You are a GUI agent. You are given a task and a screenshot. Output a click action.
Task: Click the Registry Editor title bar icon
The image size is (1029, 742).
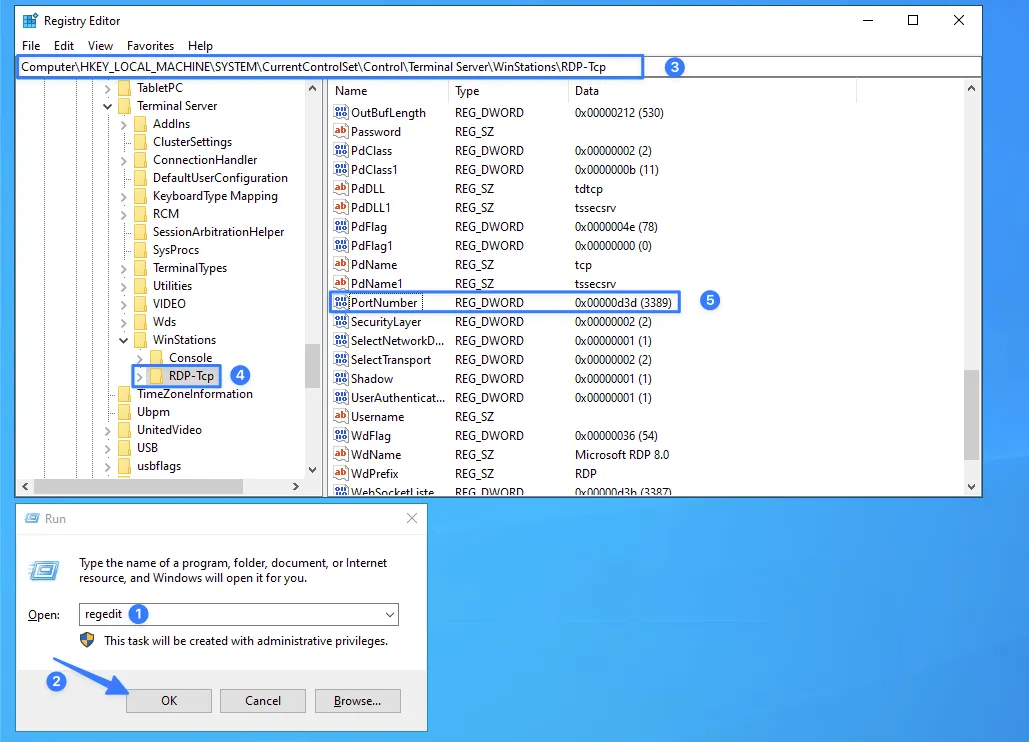(x=27, y=20)
